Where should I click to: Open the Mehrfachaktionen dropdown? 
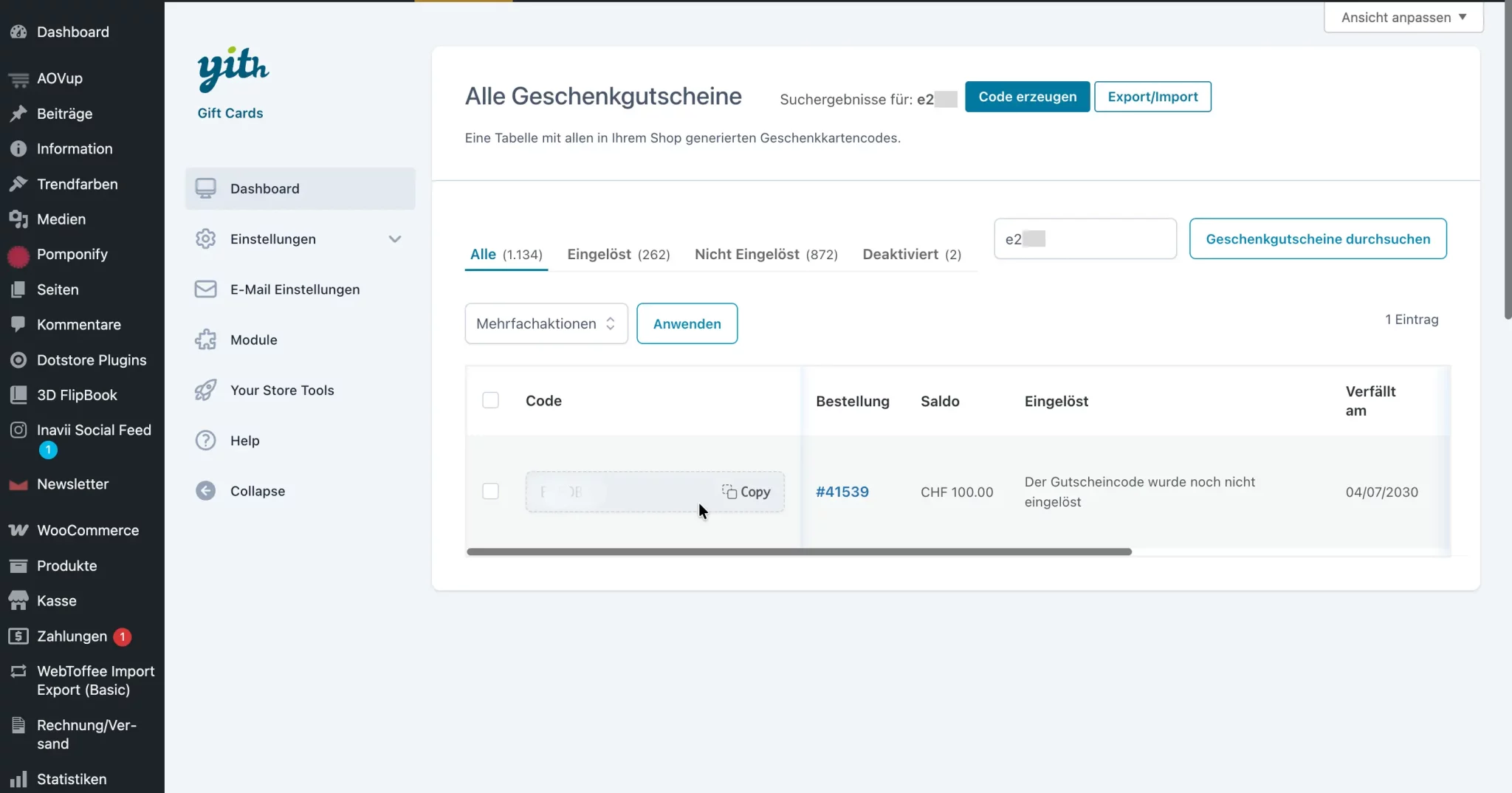tap(546, 323)
